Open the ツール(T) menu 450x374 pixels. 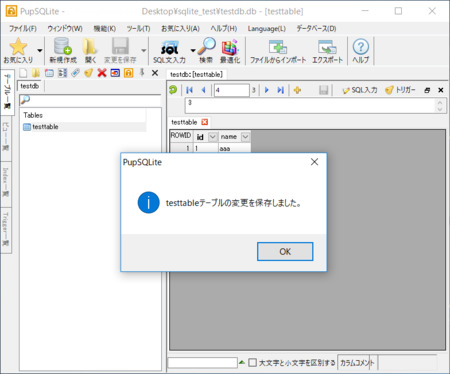[138, 29]
